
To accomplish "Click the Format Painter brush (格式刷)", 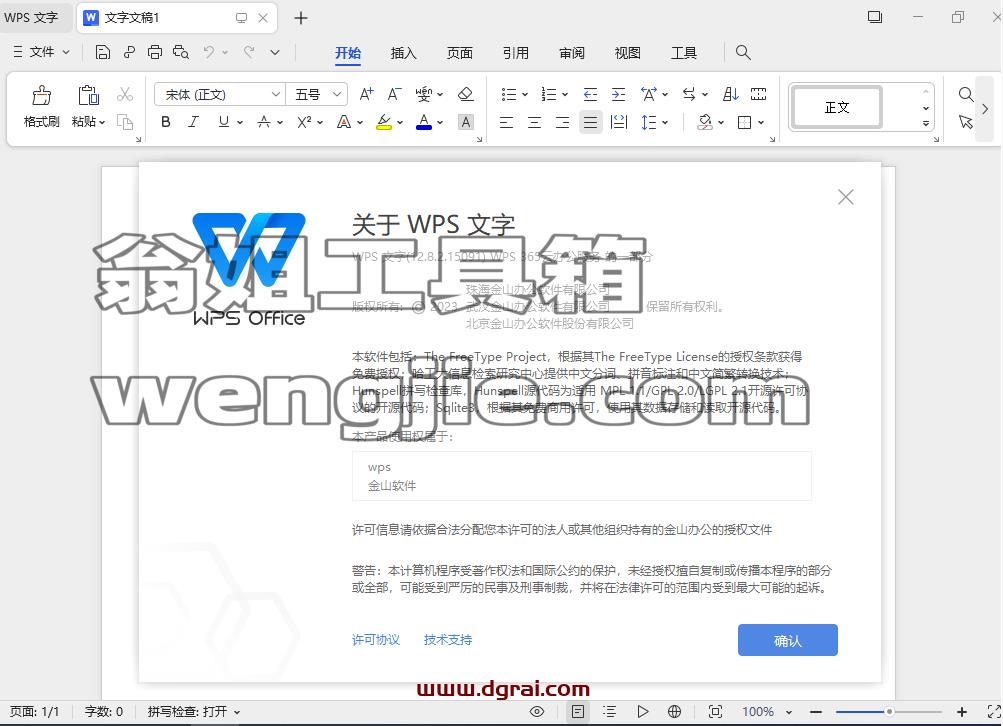I will [x=42, y=95].
